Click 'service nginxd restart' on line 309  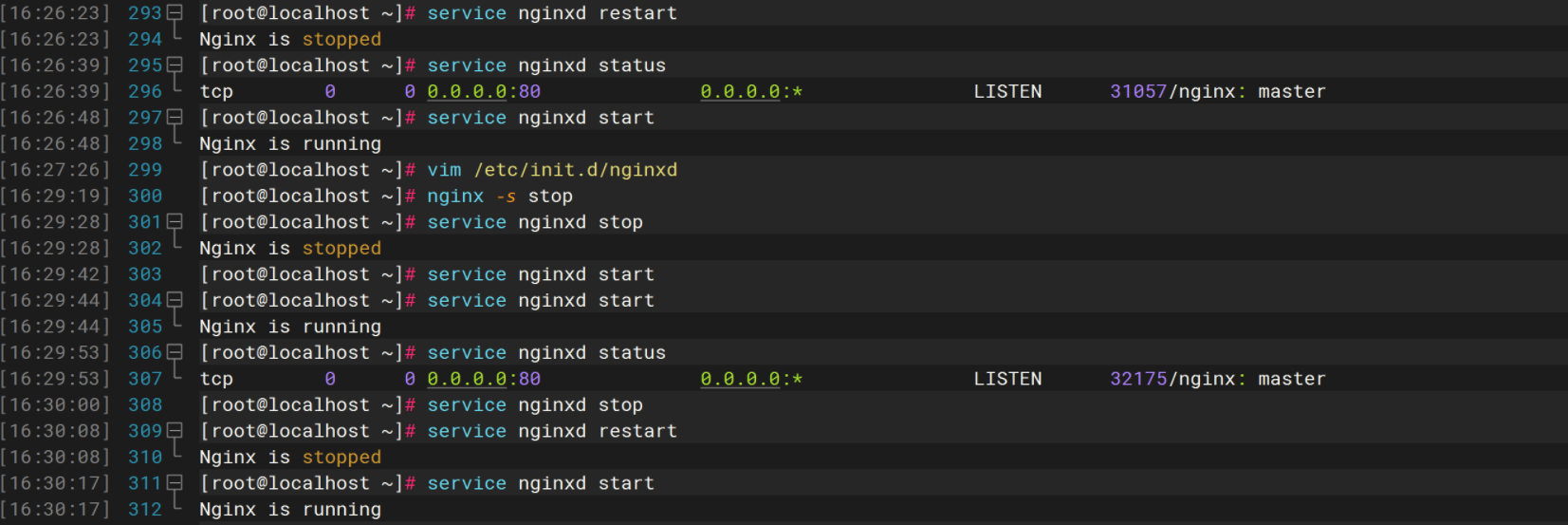(x=552, y=431)
